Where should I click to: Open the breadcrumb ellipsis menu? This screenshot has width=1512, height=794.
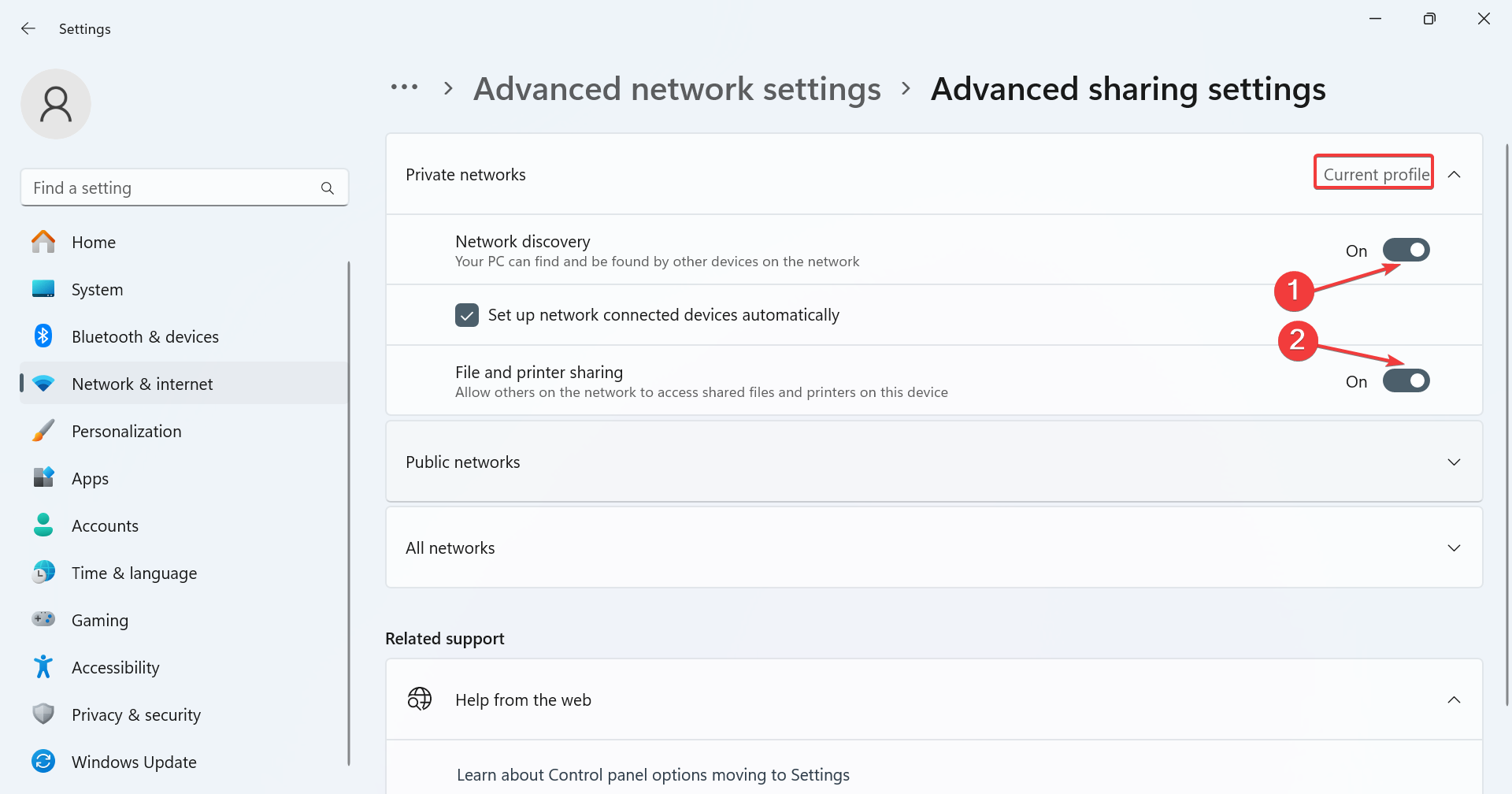[x=404, y=87]
